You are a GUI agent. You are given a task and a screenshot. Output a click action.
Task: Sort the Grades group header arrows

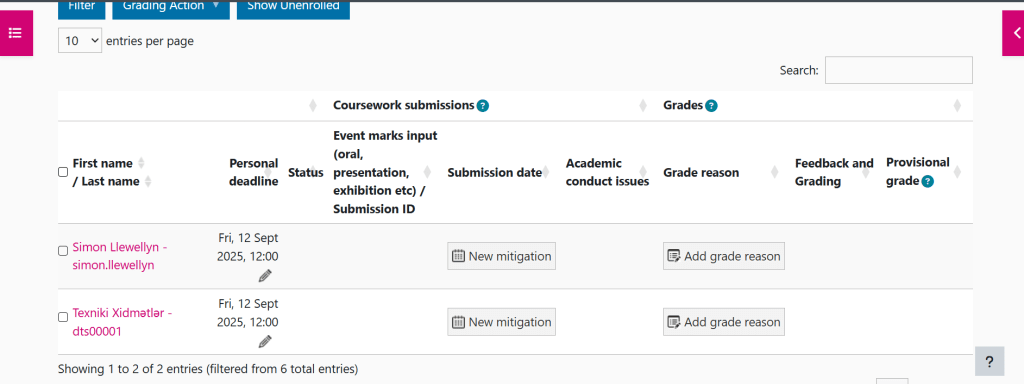957,105
